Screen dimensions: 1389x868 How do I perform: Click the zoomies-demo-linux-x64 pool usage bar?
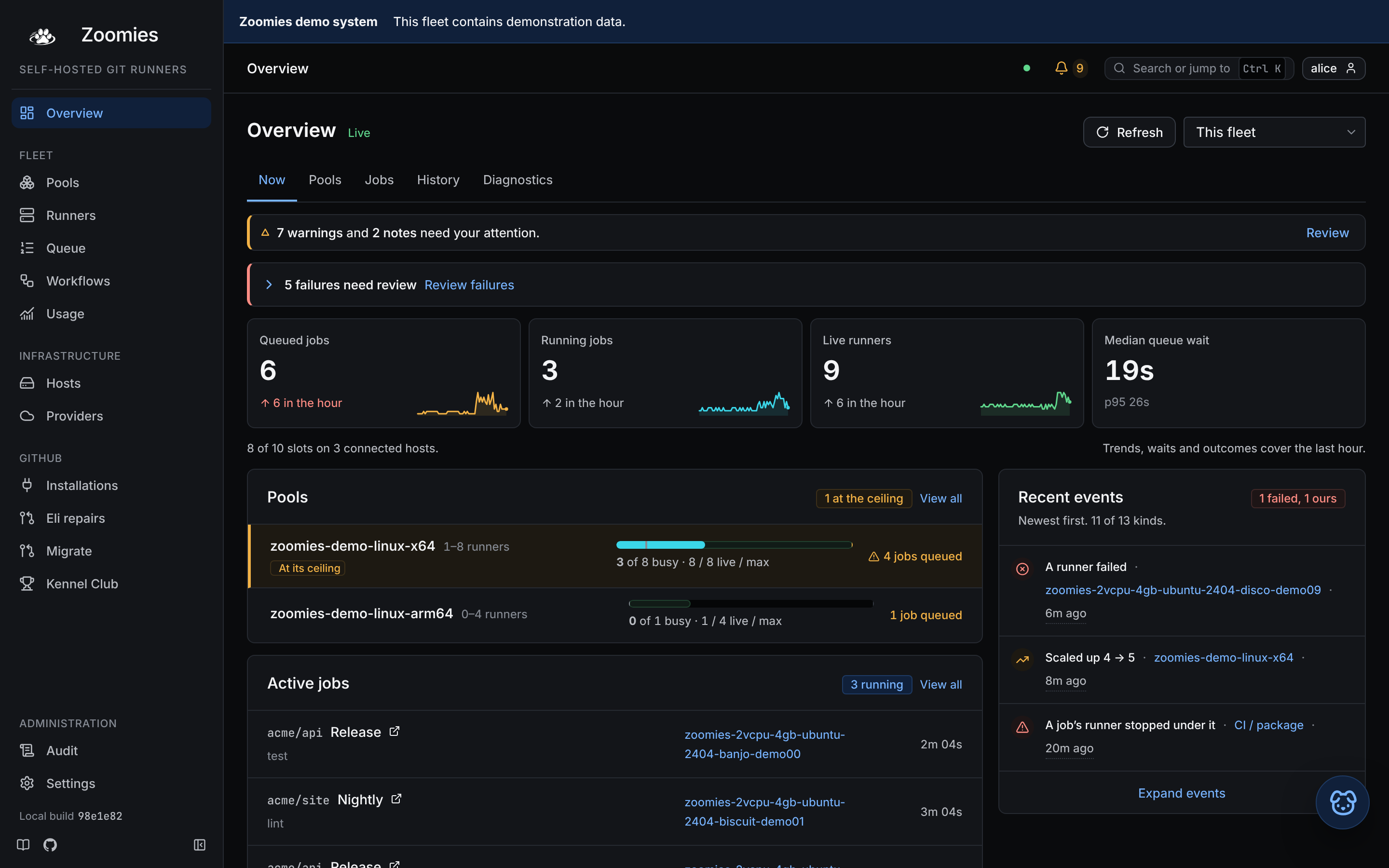pos(734,545)
